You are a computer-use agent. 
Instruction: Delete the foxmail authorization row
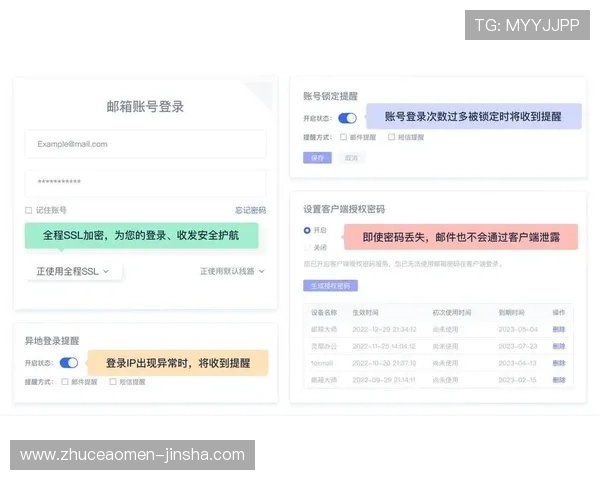pyautogui.click(x=559, y=363)
